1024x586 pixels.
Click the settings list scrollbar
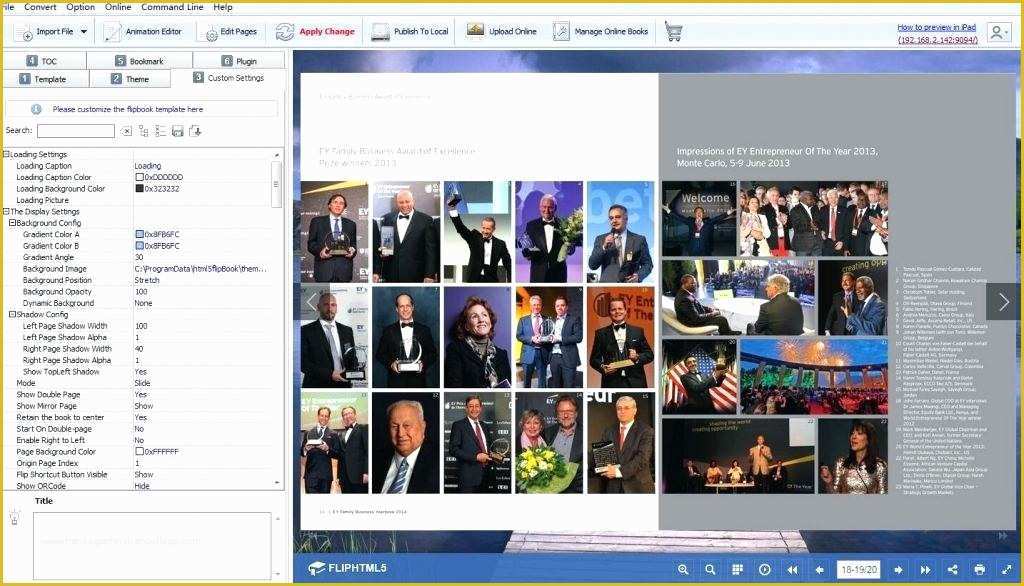(x=277, y=184)
